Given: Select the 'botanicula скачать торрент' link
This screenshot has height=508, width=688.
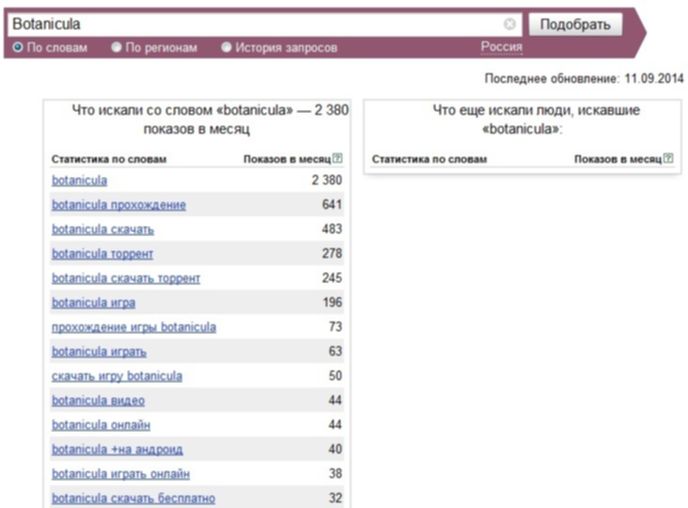Looking at the screenshot, I should 126,278.
